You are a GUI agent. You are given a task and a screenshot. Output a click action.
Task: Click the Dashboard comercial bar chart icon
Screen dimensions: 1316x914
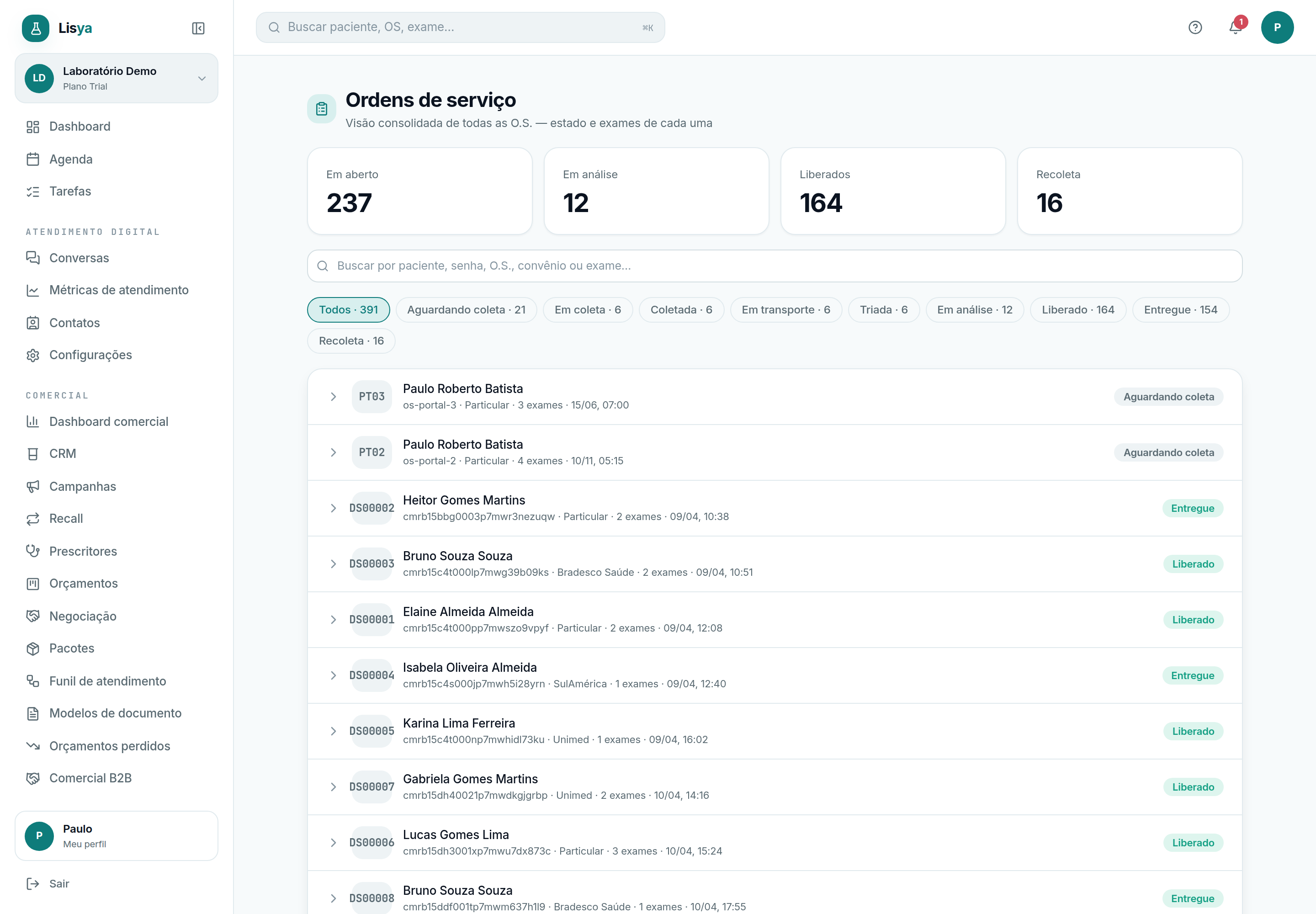click(32, 421)
